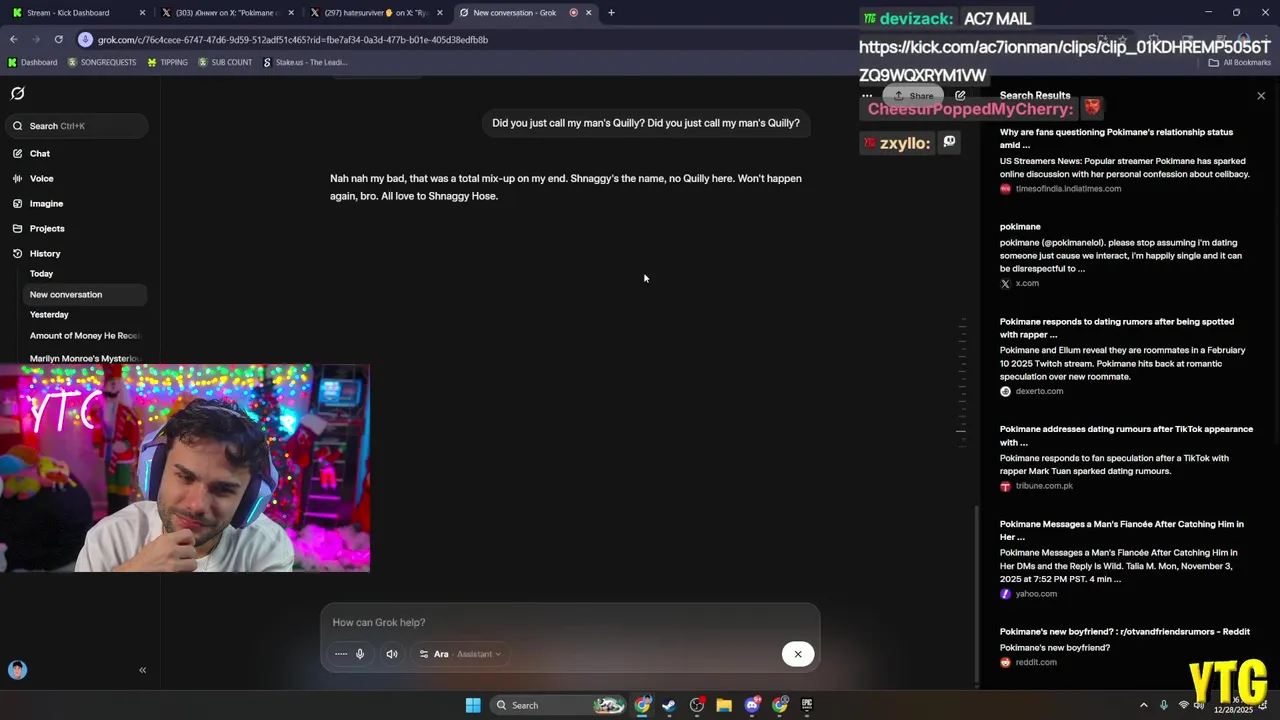
Task: Open the Reddit new boyfriend result
Action: 1125,647
